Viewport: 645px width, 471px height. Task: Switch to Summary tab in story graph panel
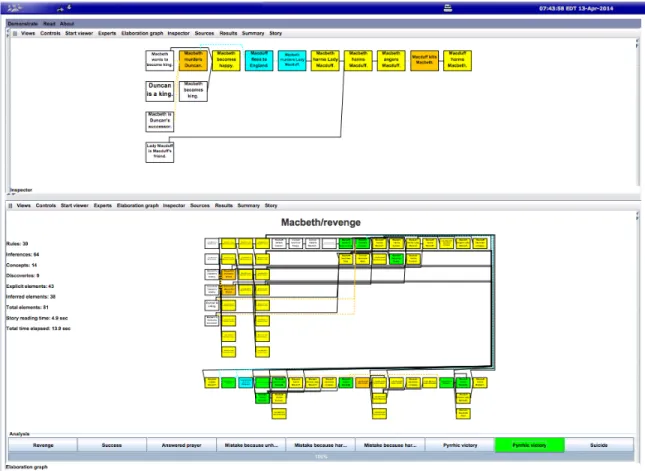click(253, 33)
